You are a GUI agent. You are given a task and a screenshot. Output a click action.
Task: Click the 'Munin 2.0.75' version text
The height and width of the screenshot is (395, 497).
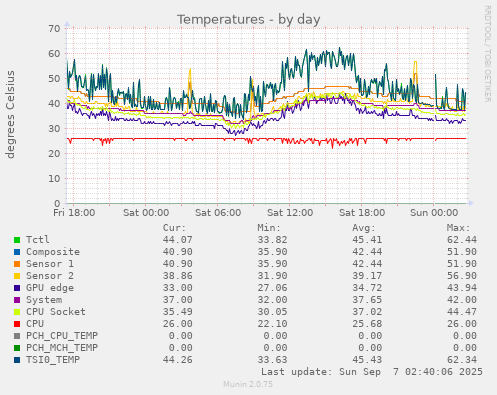pos(248,384)
